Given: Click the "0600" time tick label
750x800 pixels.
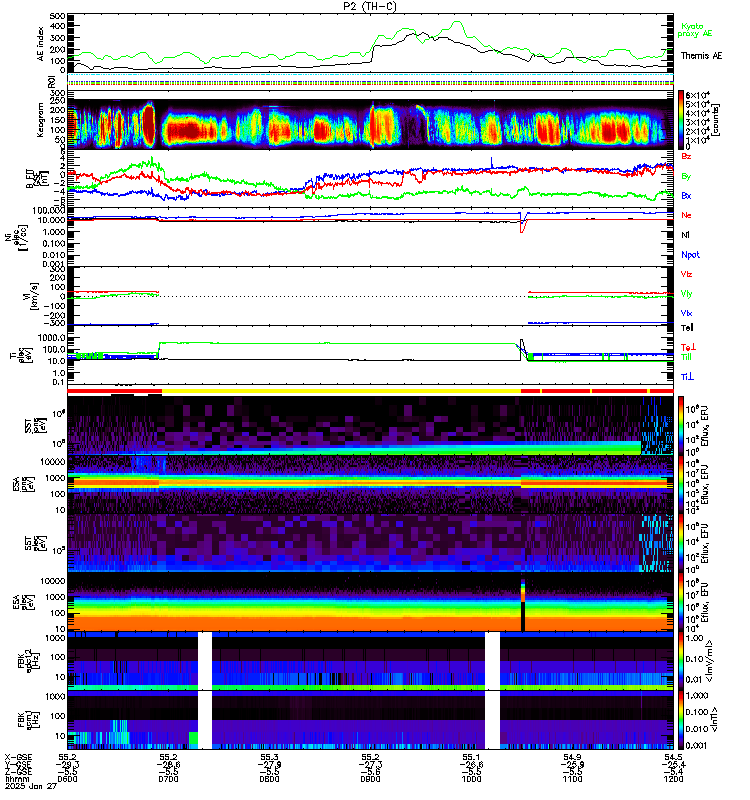Looking at the screenshot, I should [x=67, y=779].
